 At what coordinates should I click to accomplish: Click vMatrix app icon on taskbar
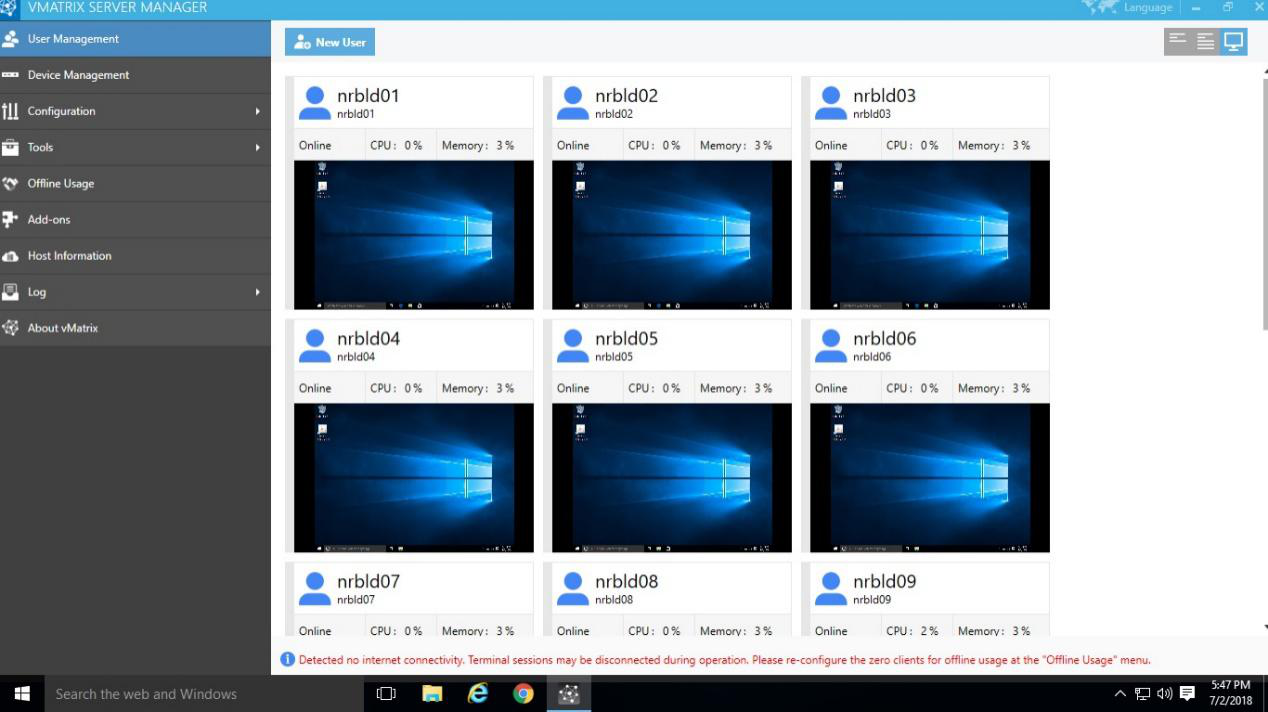[569, 693]
